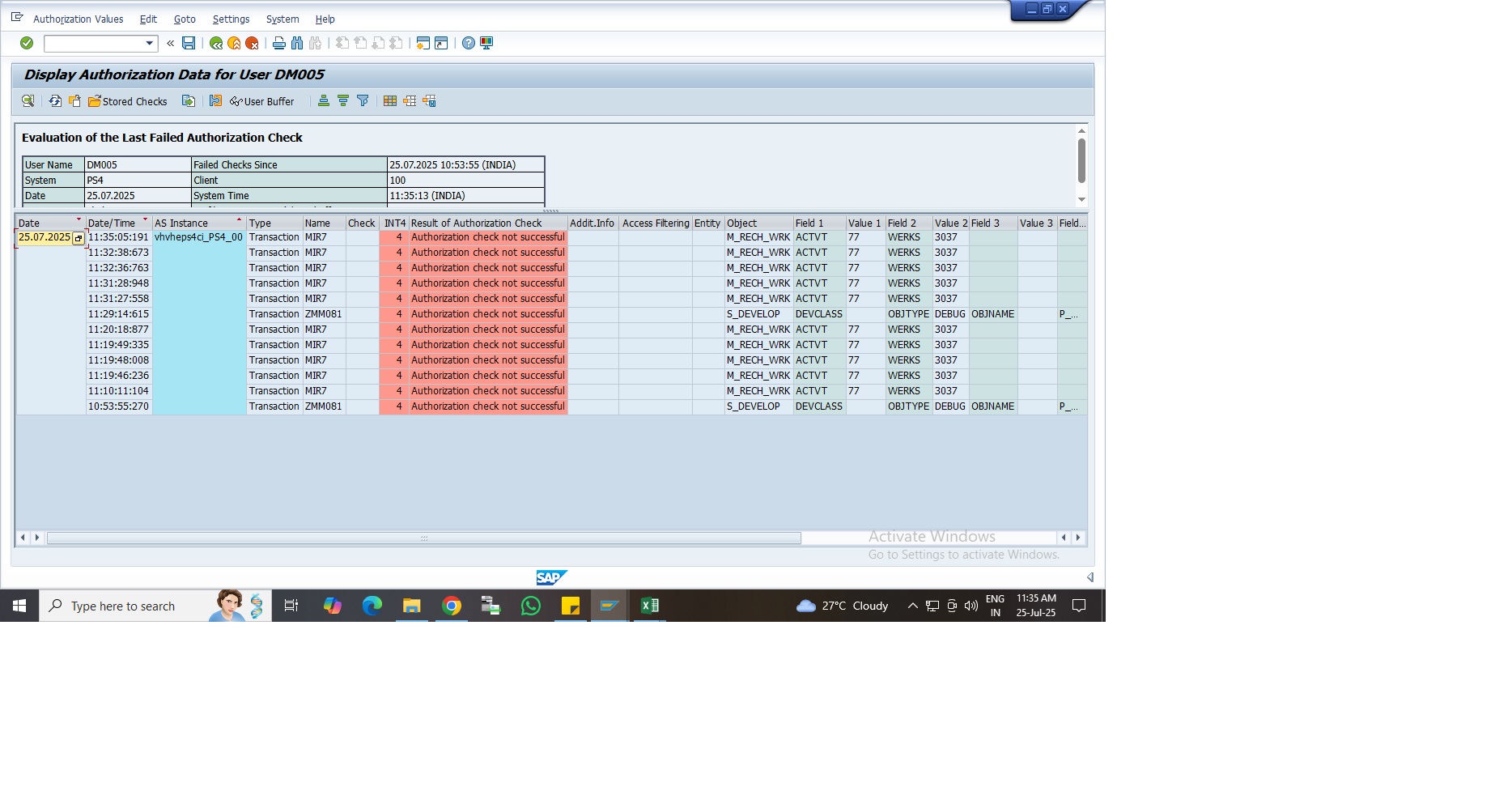Click the Save diskette icon

point(189,43)
